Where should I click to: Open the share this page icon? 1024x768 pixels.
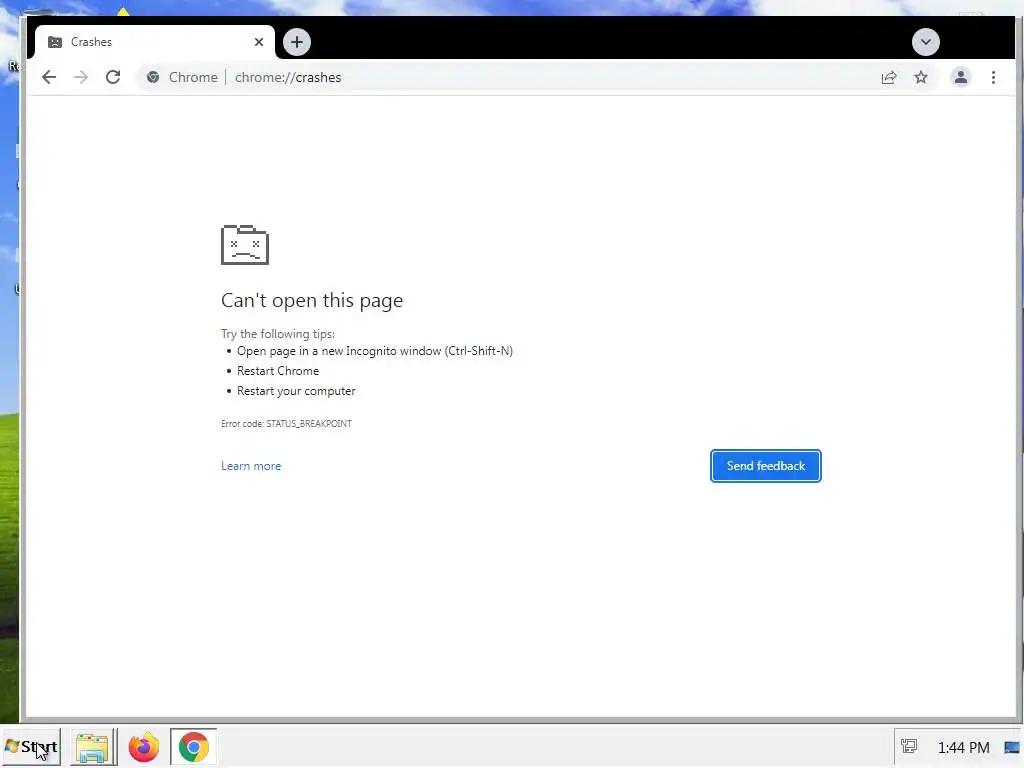(889, 78)
